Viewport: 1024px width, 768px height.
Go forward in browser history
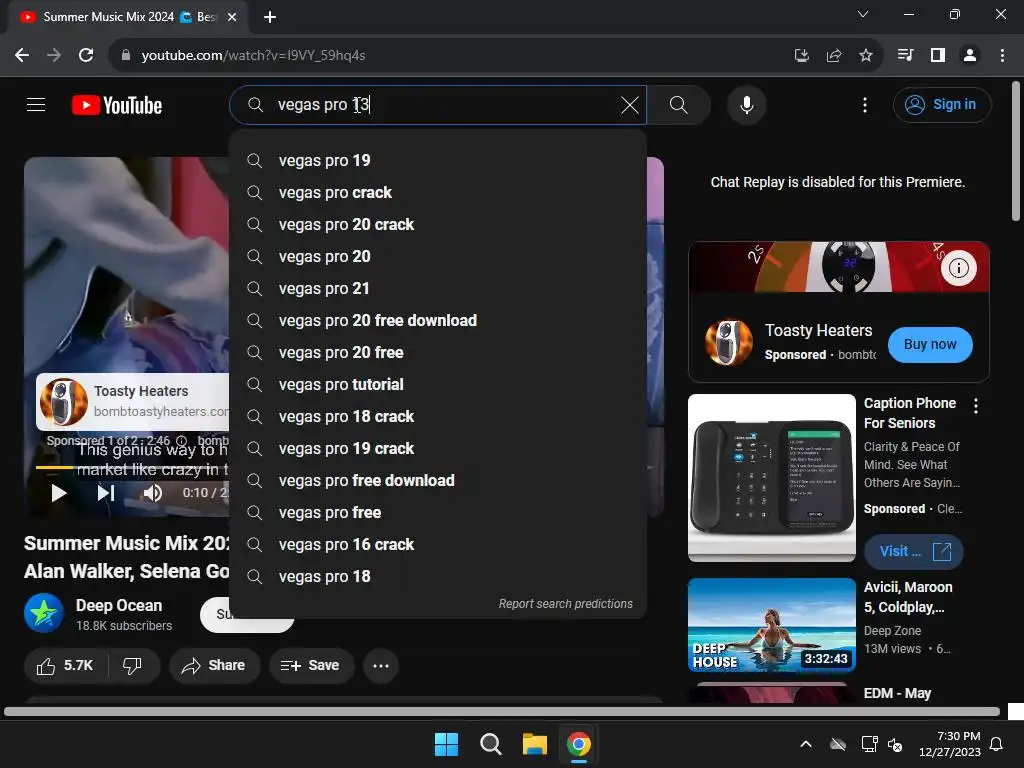click(54, 56)
